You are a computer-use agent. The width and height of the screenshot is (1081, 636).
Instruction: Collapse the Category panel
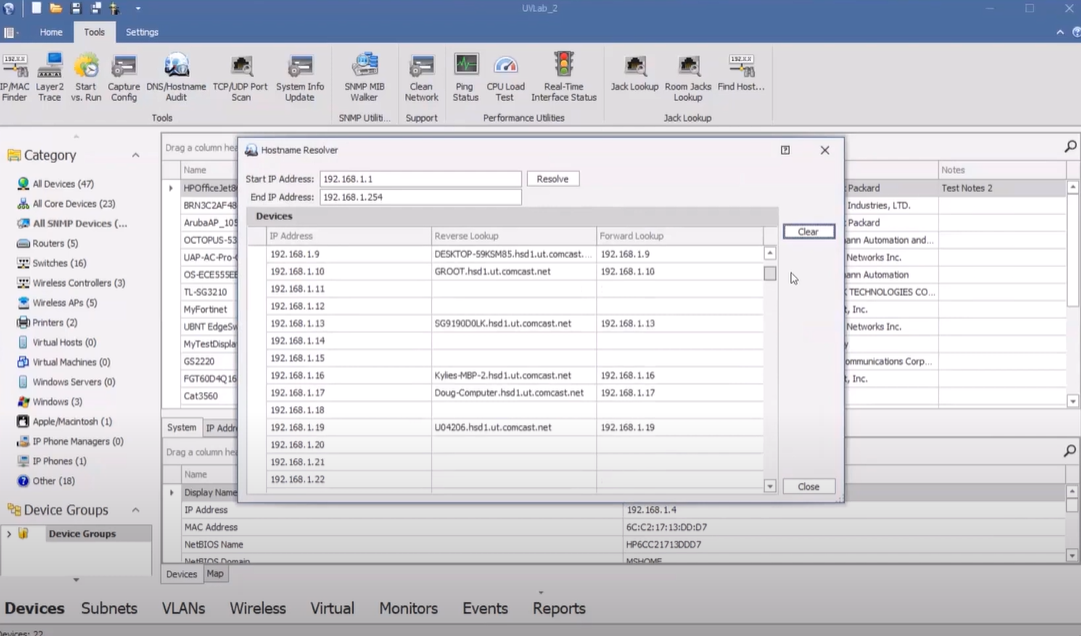136,155
